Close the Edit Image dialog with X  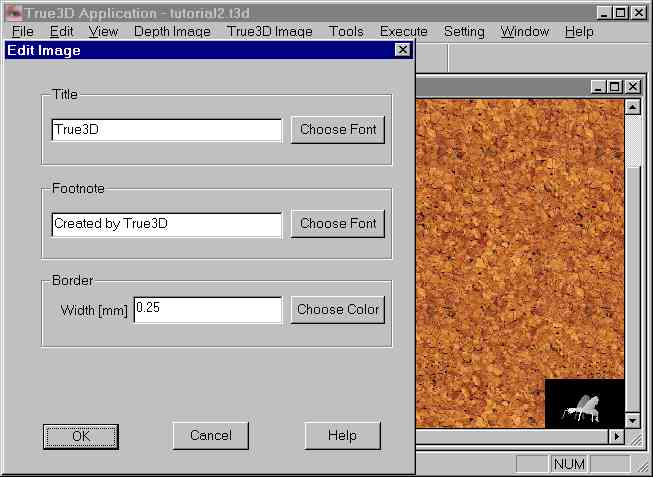coord(402,50)
